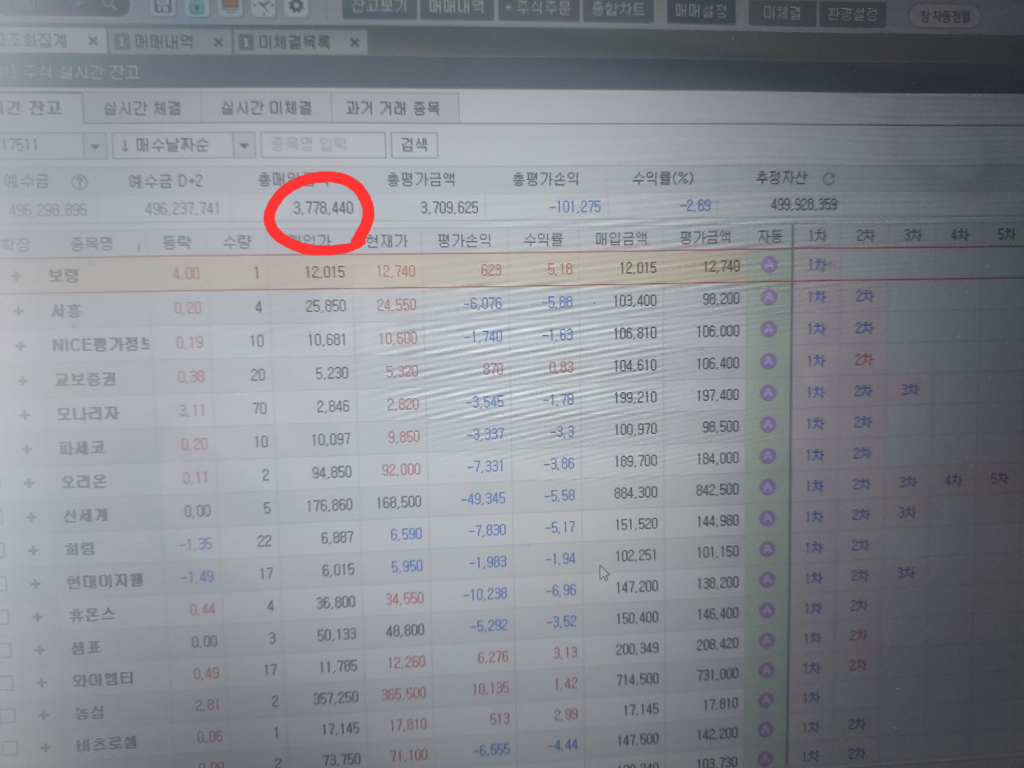Open the 과거 거래 종목 tab

[x=391, y=108]
